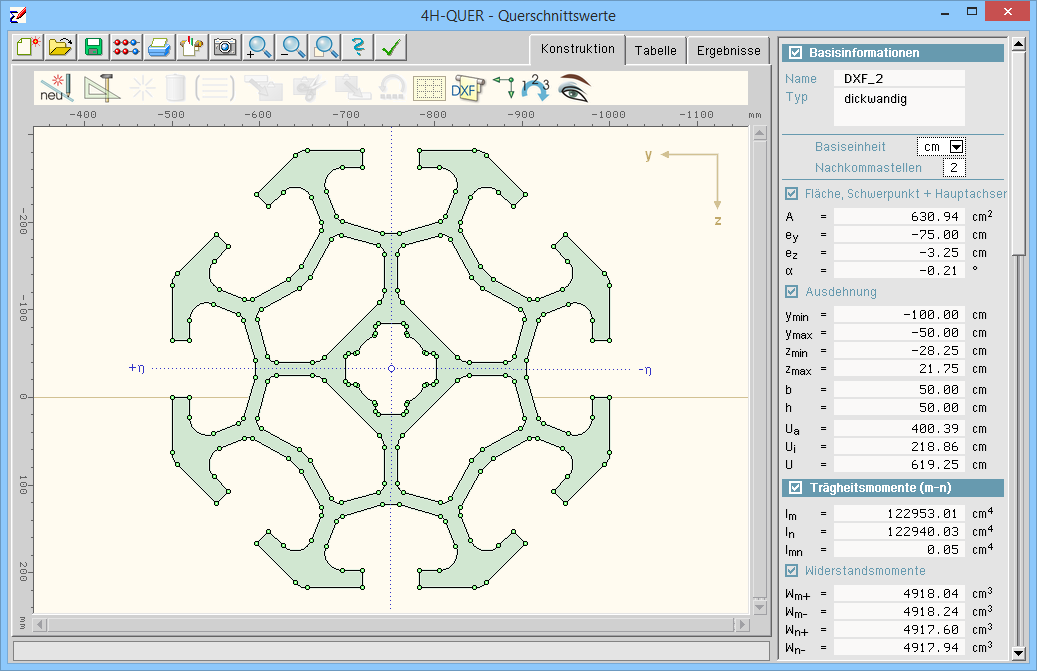This screenshot has width=1037, height=671.
Task: Confirm with the green checkmark icon
Action: pos(392,47)
